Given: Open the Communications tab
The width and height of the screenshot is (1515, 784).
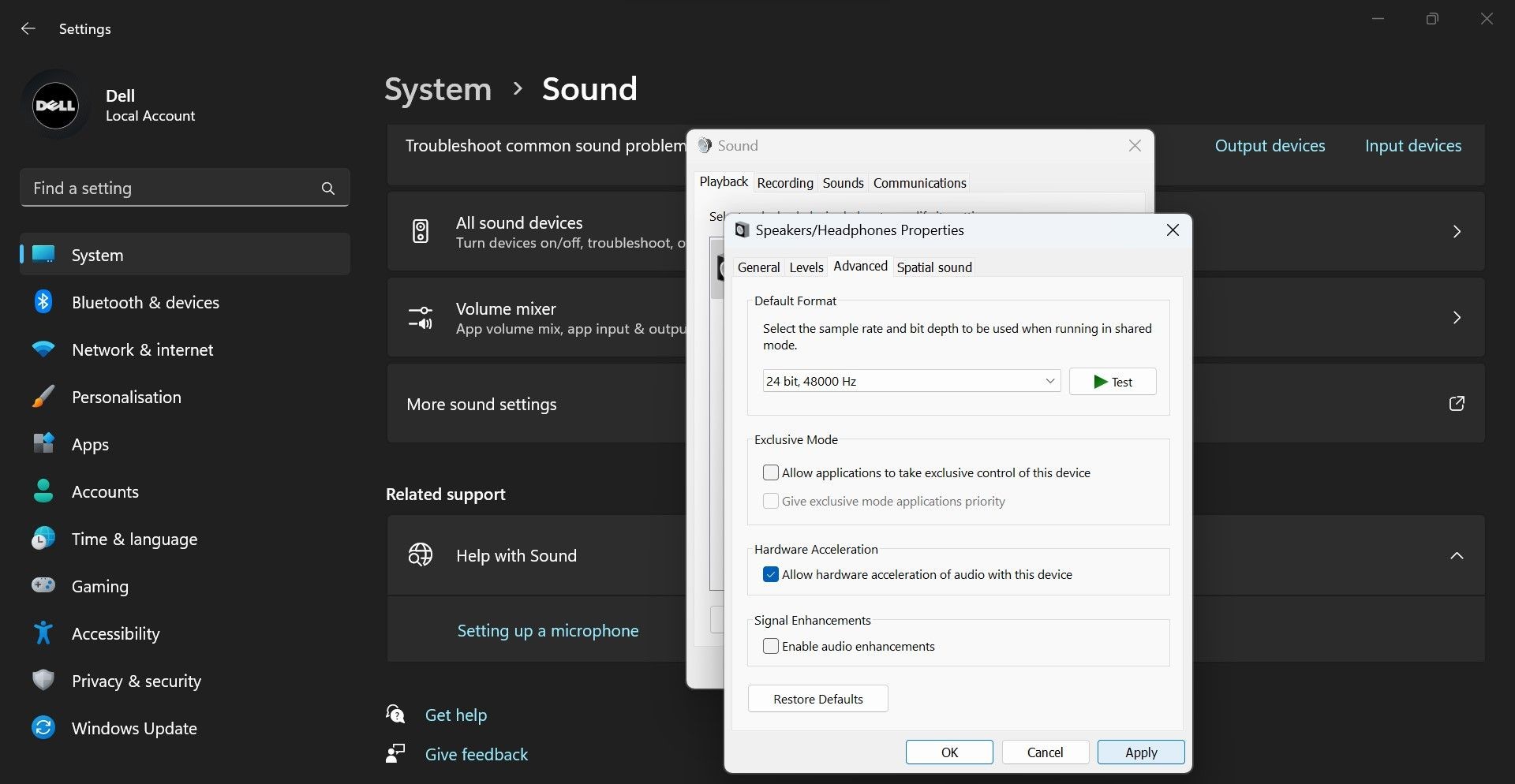Looking at the screenshot, I should click(x=919, y=183).
